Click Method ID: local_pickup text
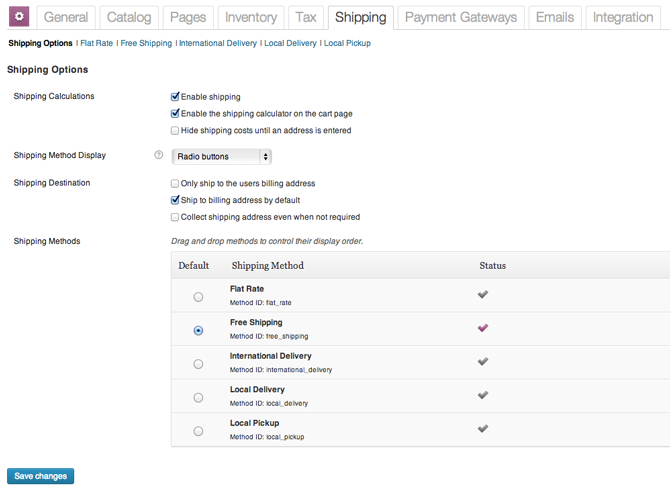The width and height of the screenshot is (670, 500). pyautogui.click(x=267, y=437)
